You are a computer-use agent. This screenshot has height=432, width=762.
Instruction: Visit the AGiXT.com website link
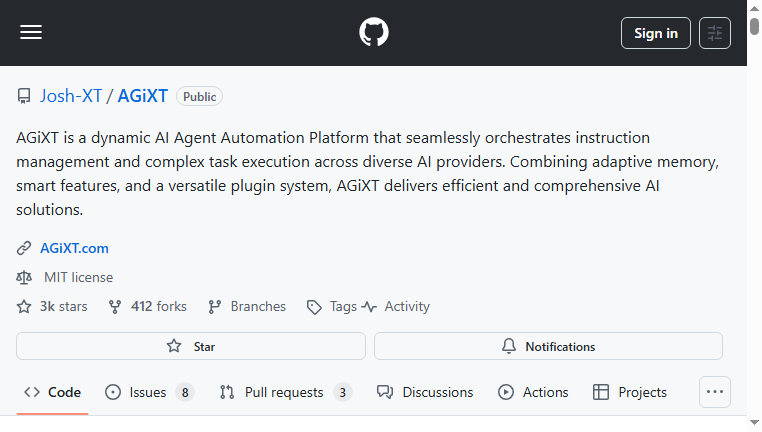pos(74,248)
